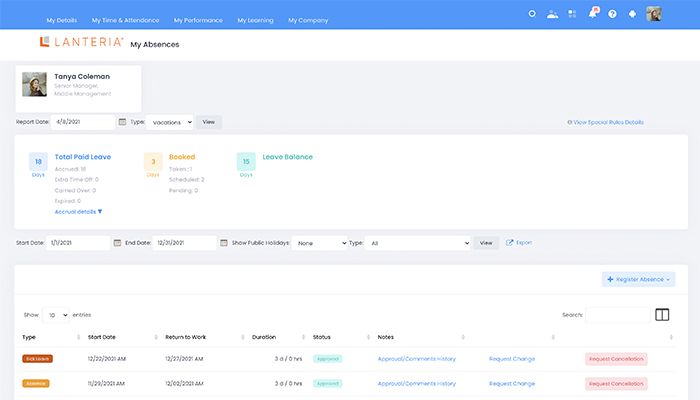Expand Accrual details section

78,212
